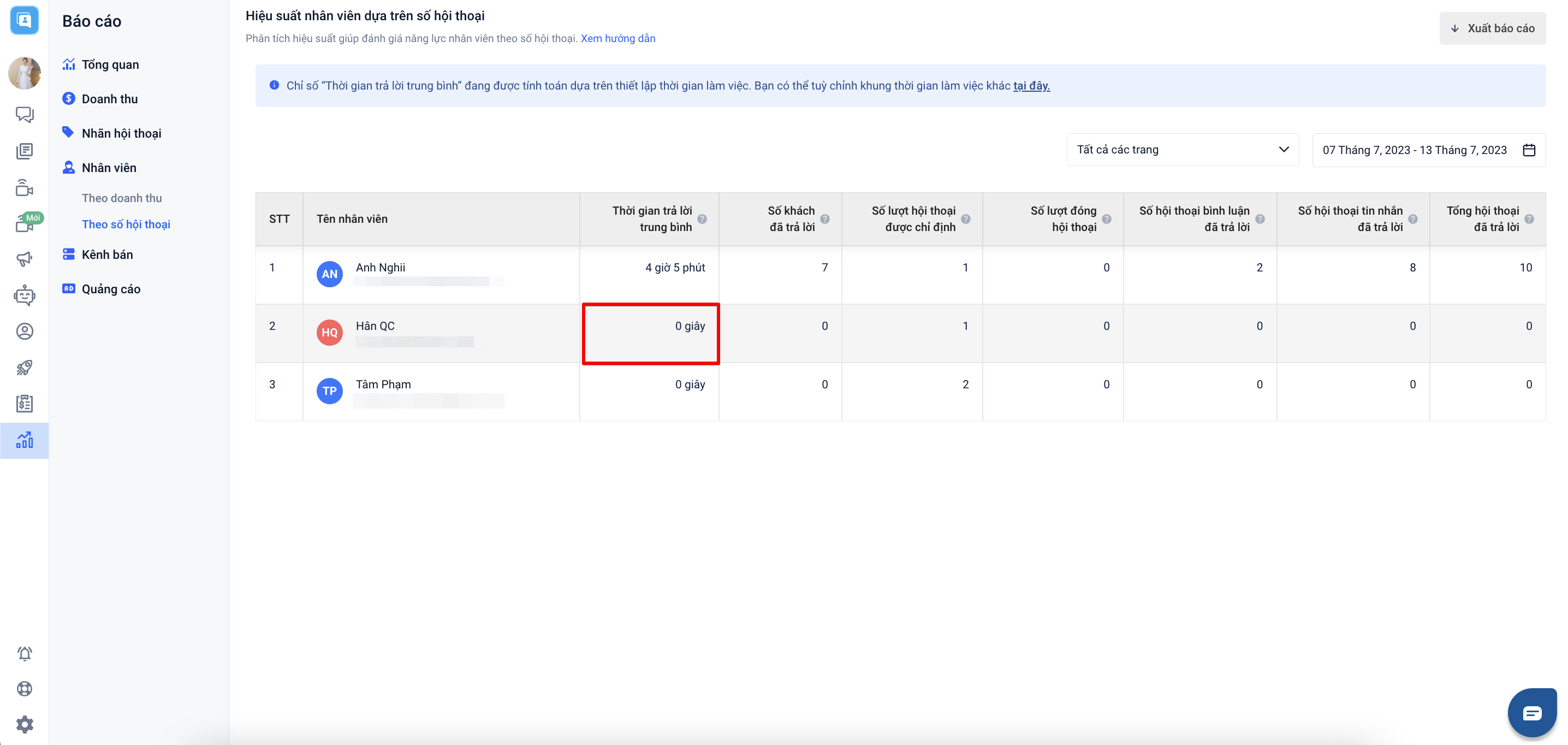Open the Xem hướng dẫn link

pos(617,38)
